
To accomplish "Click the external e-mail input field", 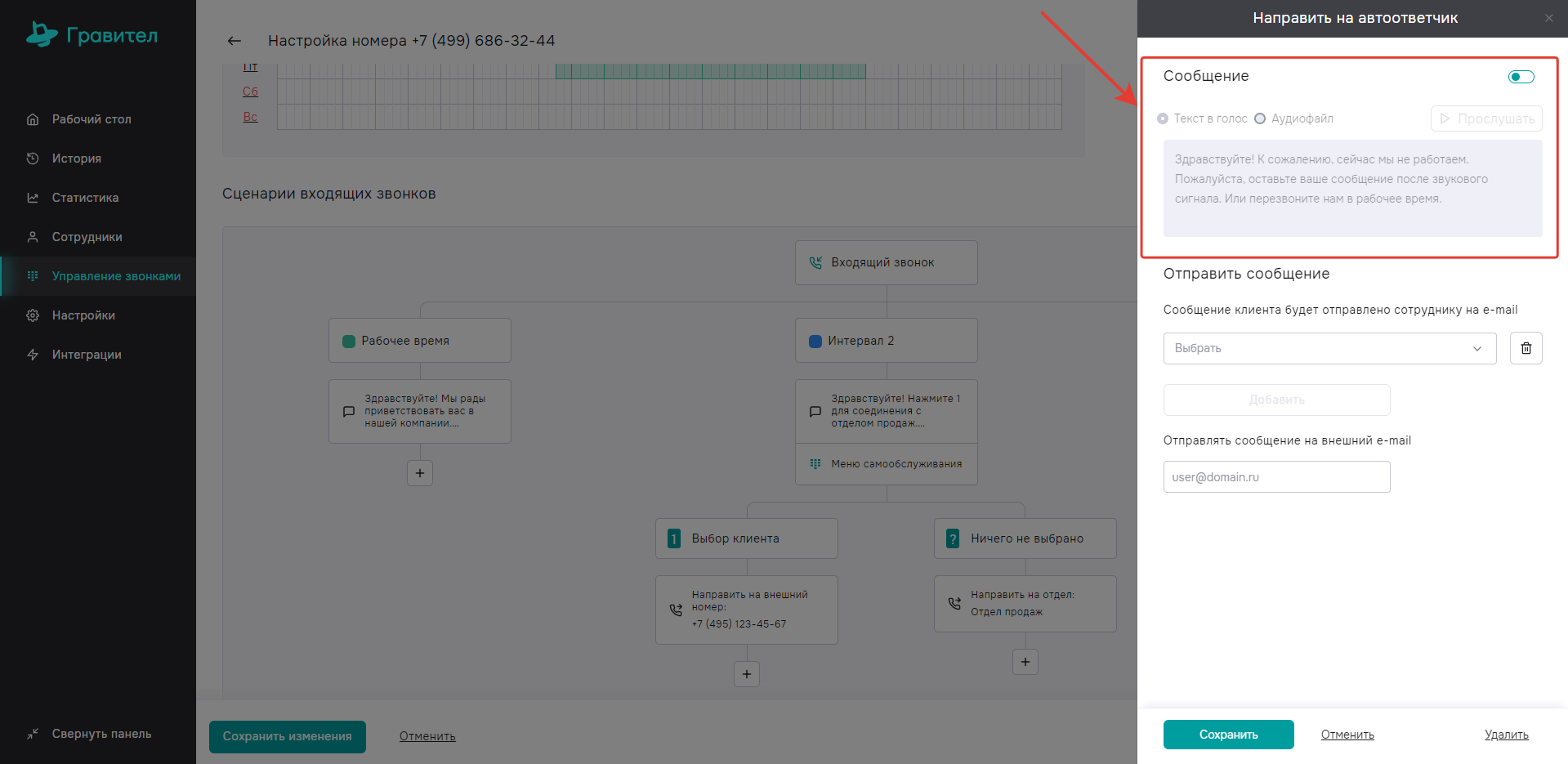I will coord(1276,477).
